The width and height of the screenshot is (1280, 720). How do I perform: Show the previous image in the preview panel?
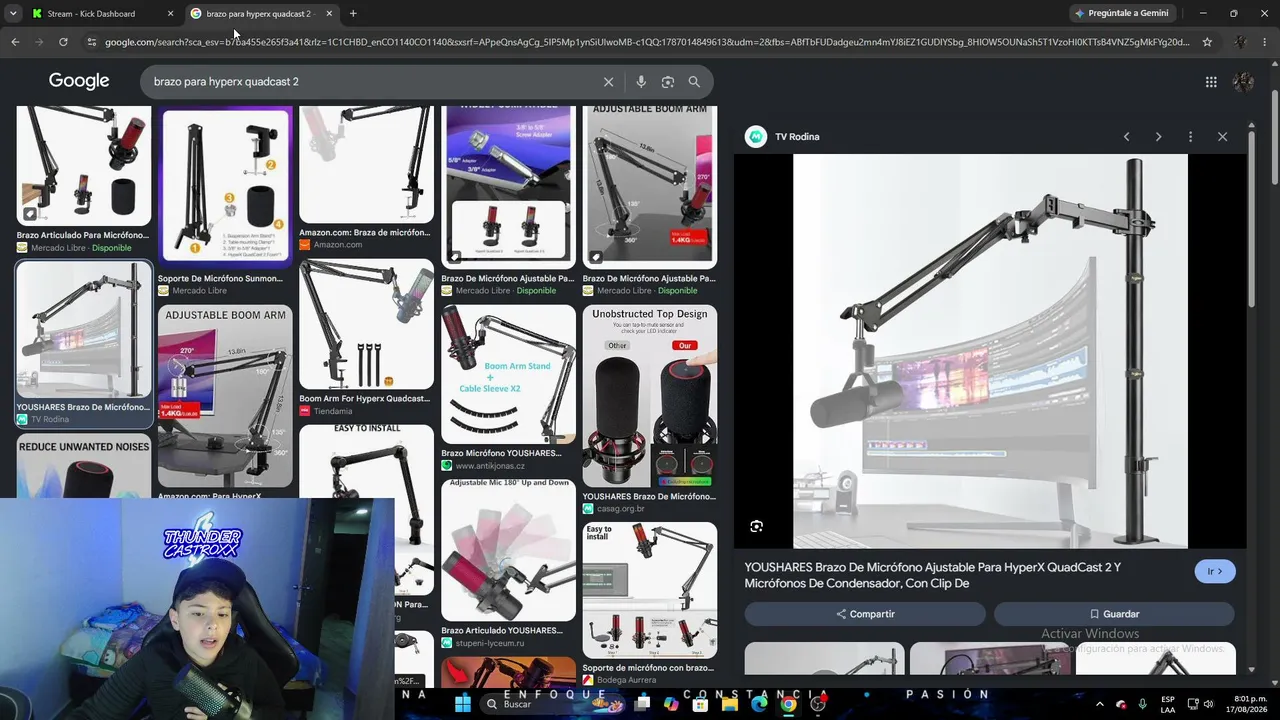point(1126,137)
